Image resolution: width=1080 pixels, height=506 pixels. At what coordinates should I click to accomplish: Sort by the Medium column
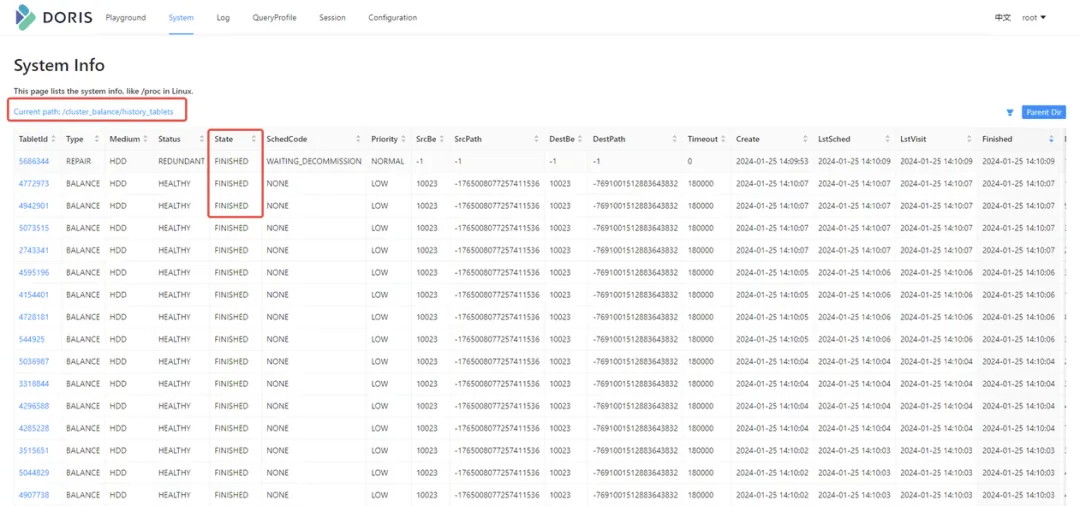(145, 139)
